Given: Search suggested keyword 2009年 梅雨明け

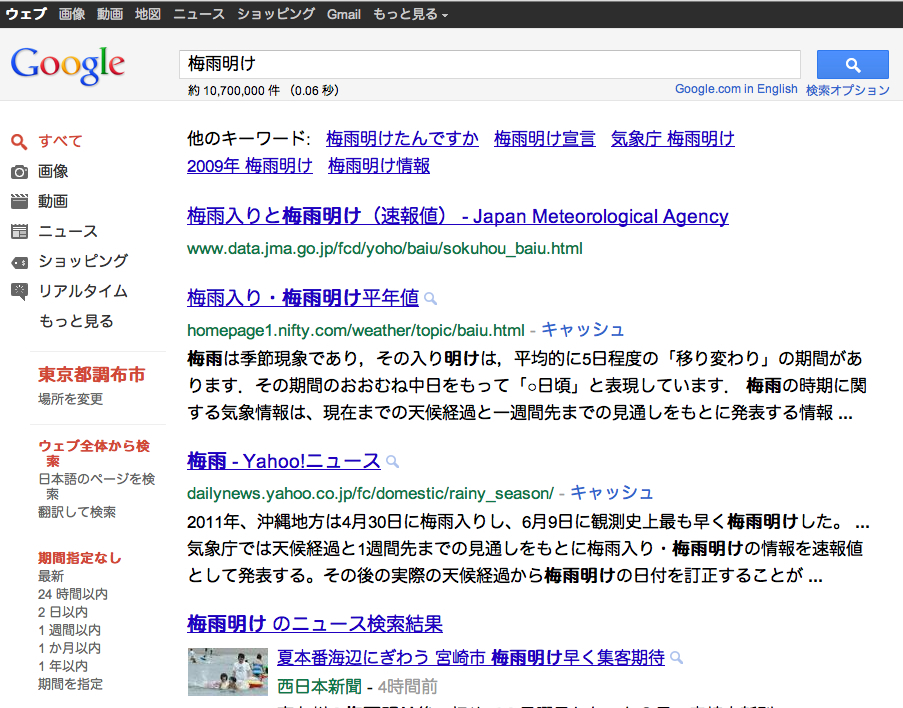Looking at the screenshot, I should 250,166.
